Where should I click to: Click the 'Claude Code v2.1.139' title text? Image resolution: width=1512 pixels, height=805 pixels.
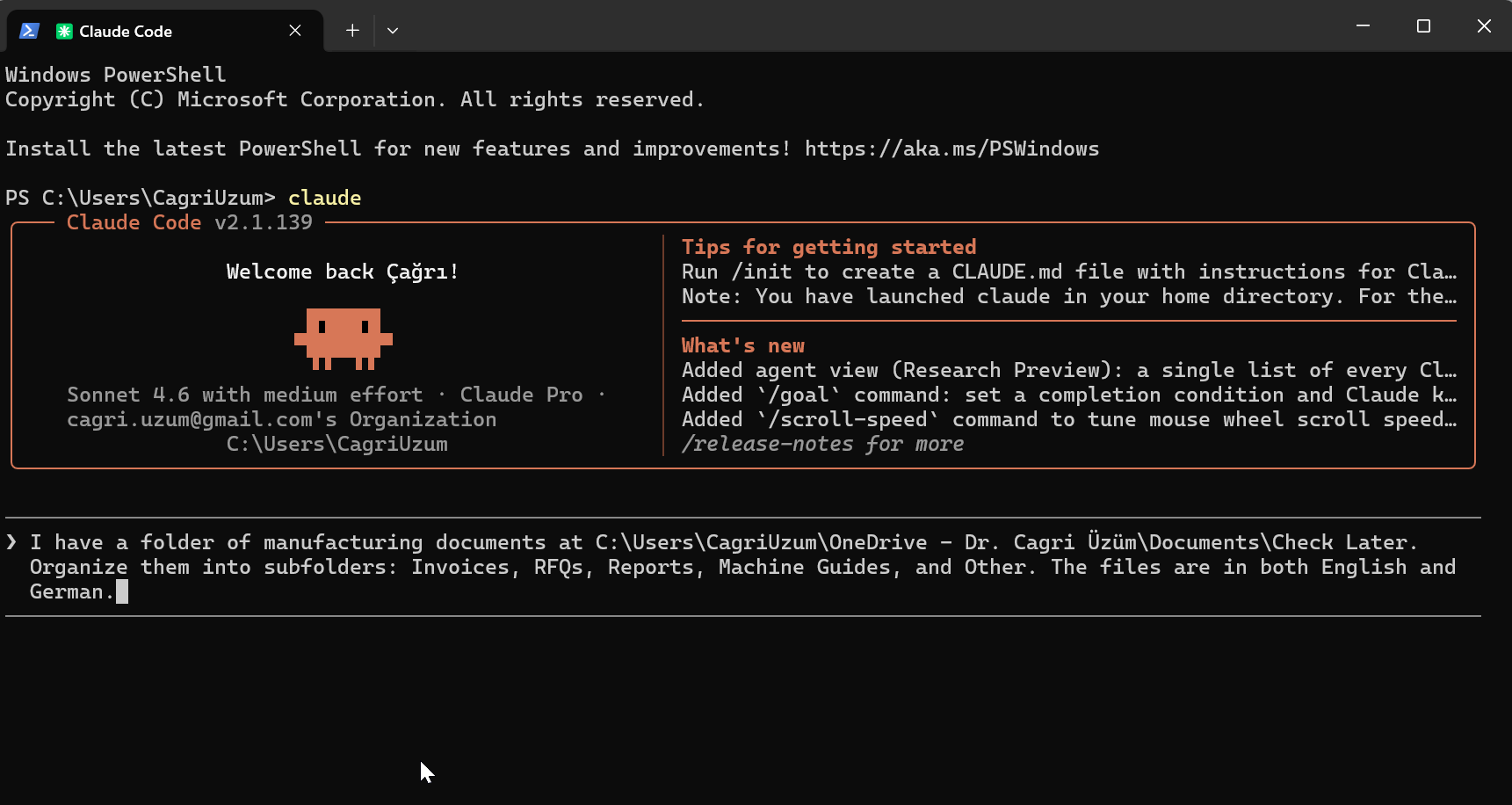(190, 222)
